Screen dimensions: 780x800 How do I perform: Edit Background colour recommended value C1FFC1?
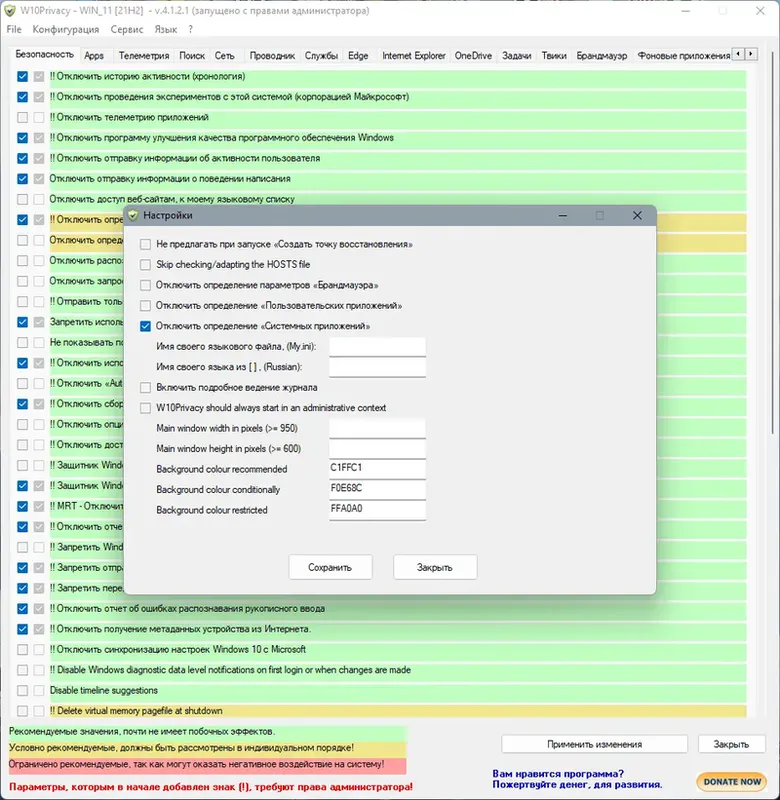click(377, 468)
